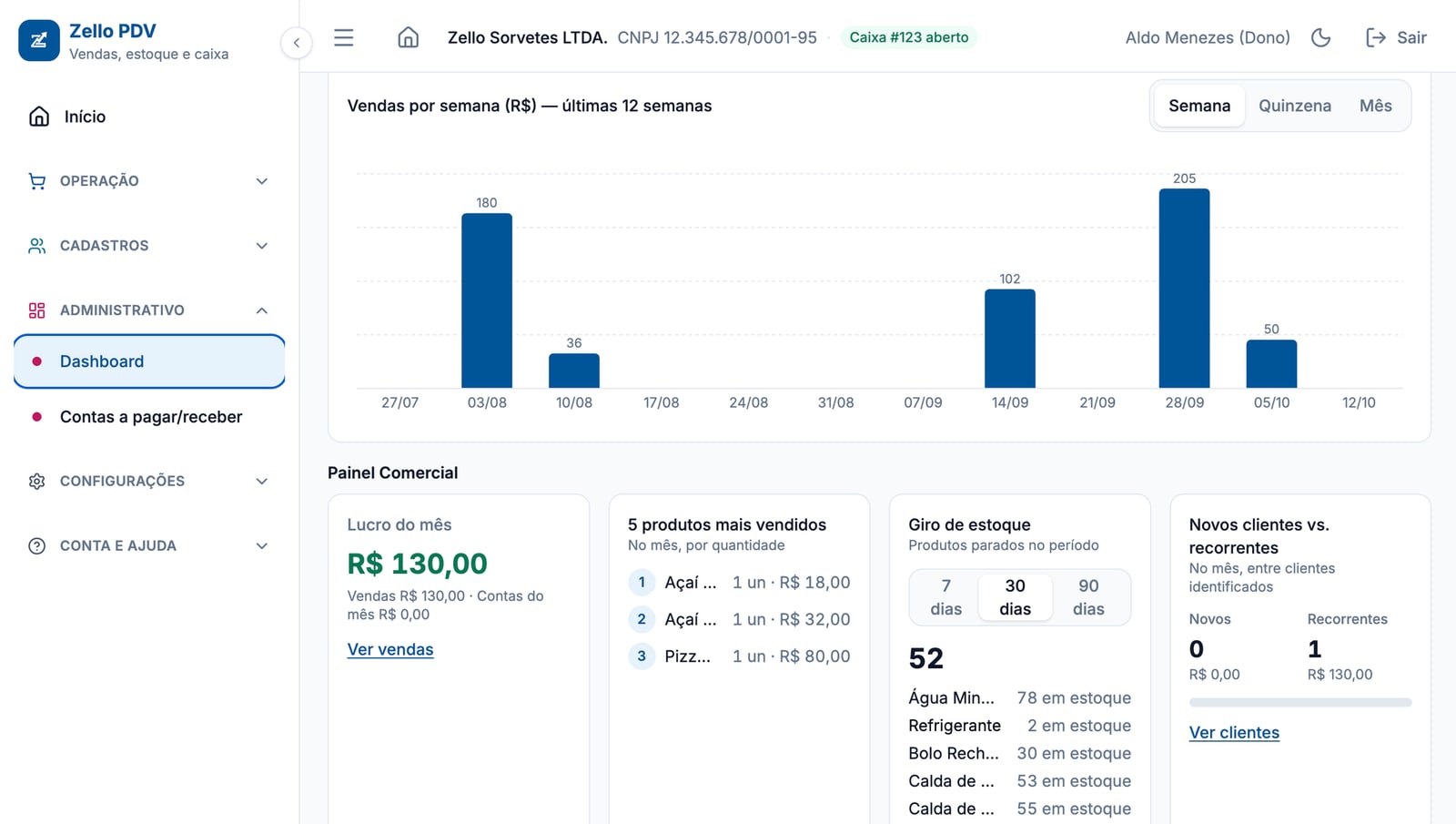Click the Cadastros people icon
This screenshot has height=824, width=1456.
point(37,246)
